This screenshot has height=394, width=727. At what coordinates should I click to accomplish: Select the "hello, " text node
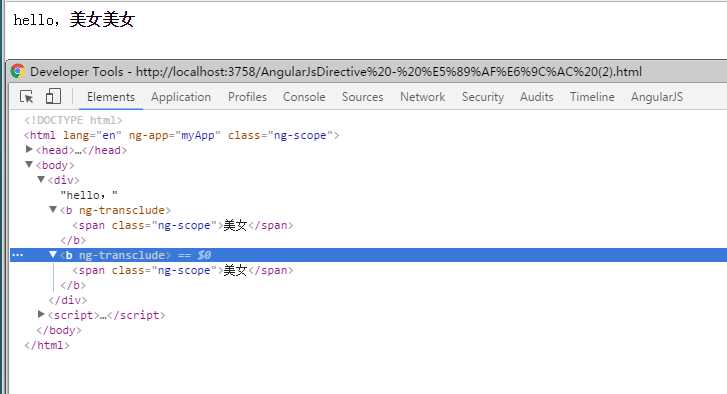[x=89, y=195]
